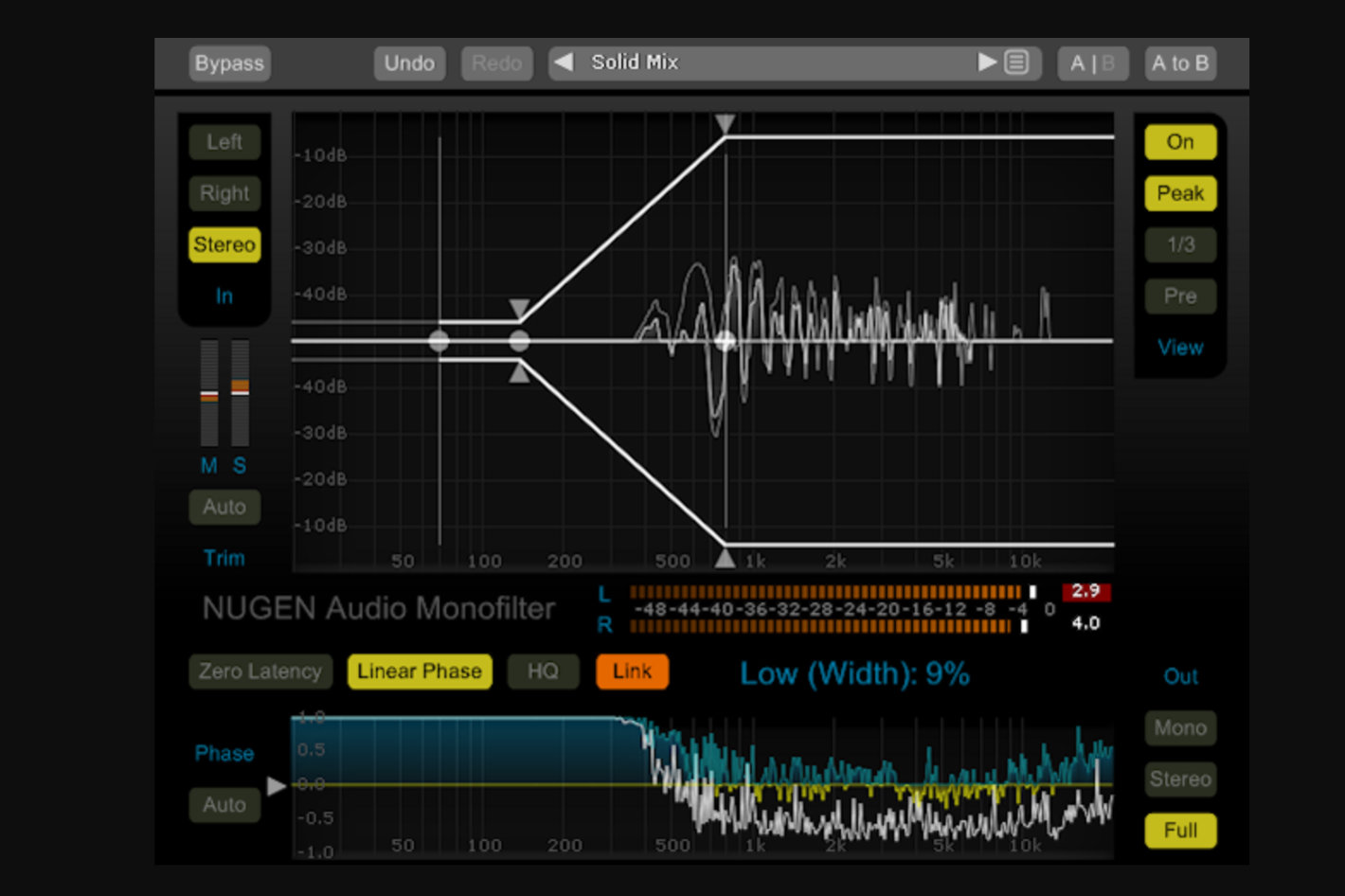
Task: Select Full output
Action: (1180, 831)
